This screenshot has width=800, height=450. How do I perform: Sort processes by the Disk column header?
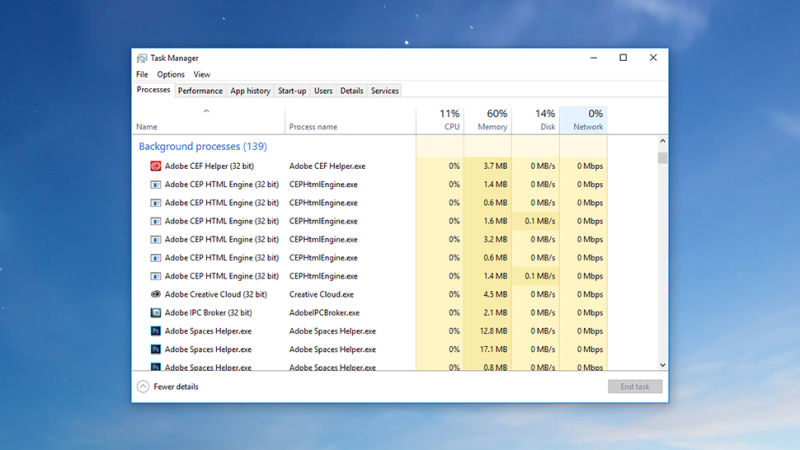click(536, 120)
